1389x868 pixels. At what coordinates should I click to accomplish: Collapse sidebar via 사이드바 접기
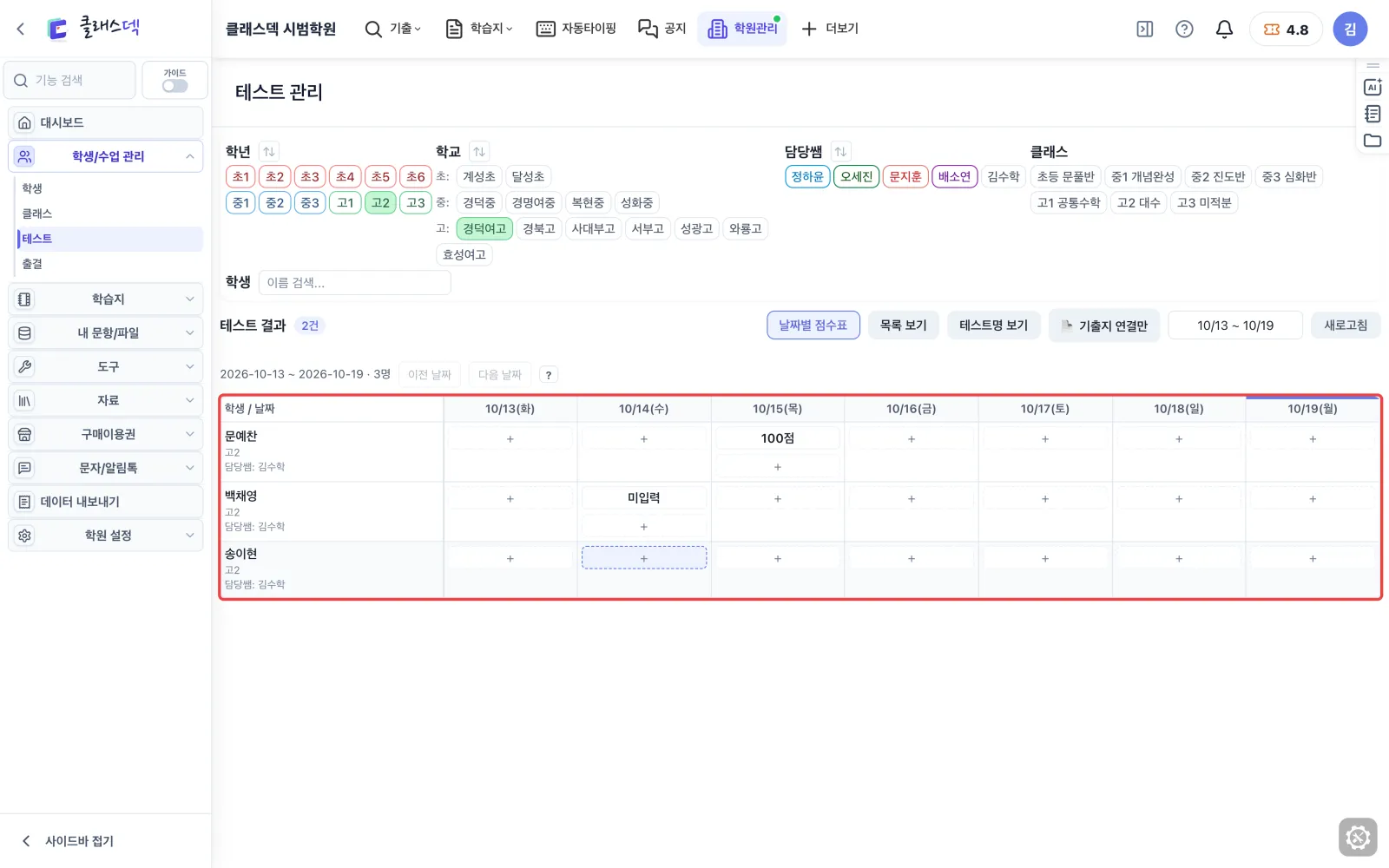click(x=68, y=840)
